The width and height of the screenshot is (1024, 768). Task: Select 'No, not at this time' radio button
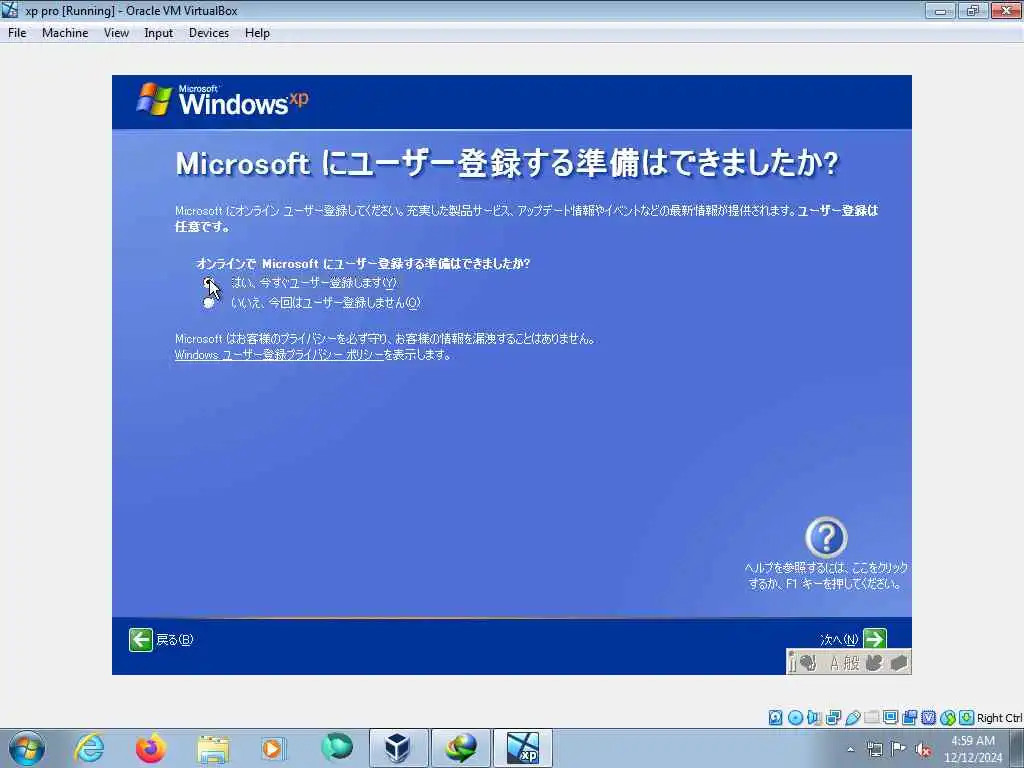208,302
